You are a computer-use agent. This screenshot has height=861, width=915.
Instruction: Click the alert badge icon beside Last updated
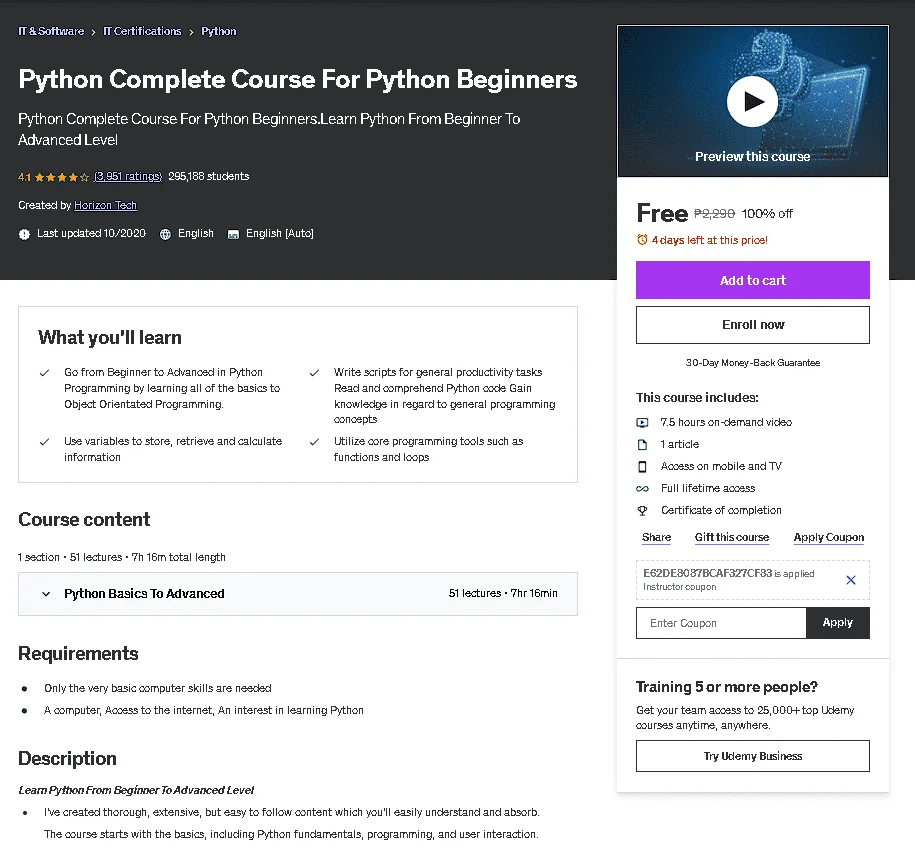click(x=24, y=234)
